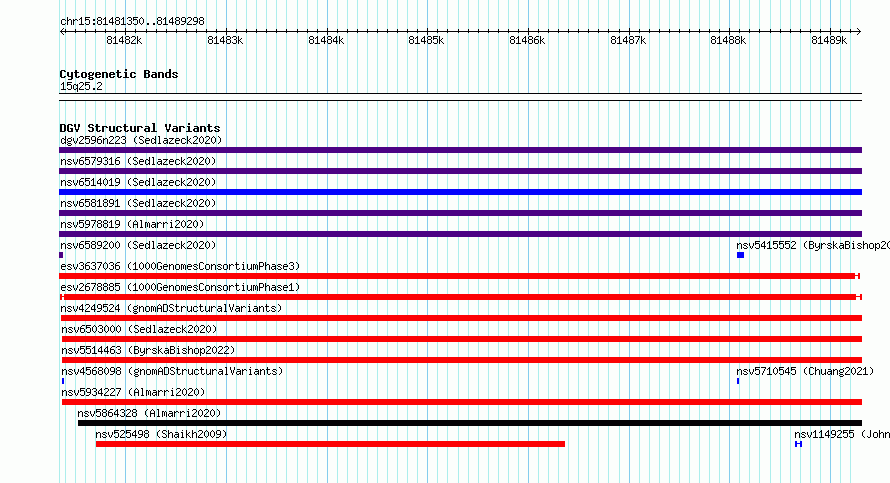This screenshot has height=483, width=890.
Task: Click the dgv2596n223 (Sedlazeck2020) variant label
Action: 141,140
